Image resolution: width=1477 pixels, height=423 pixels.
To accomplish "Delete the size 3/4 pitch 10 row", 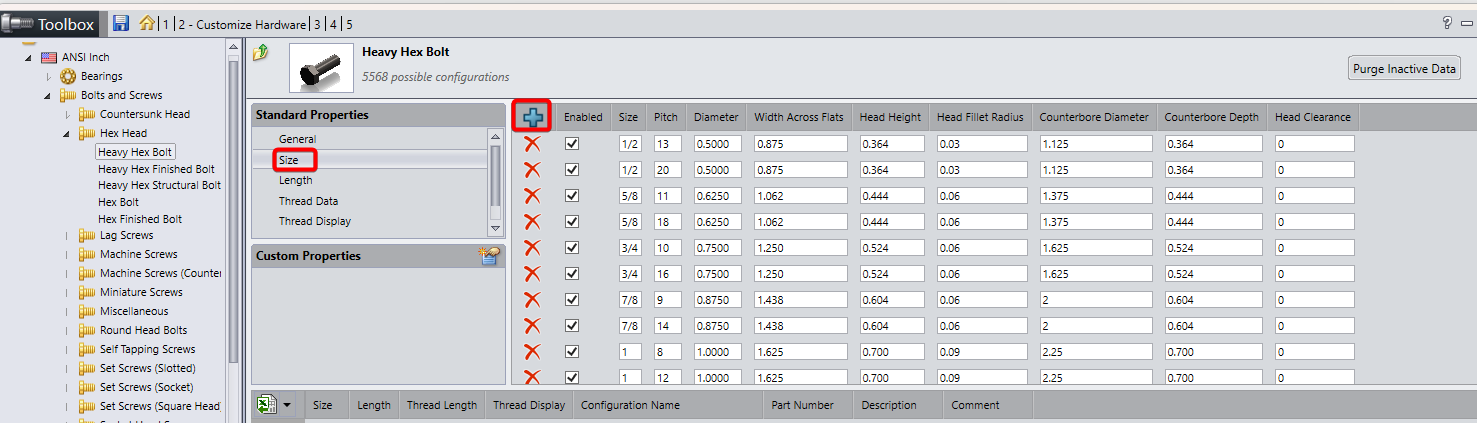I will coord(532,248).
